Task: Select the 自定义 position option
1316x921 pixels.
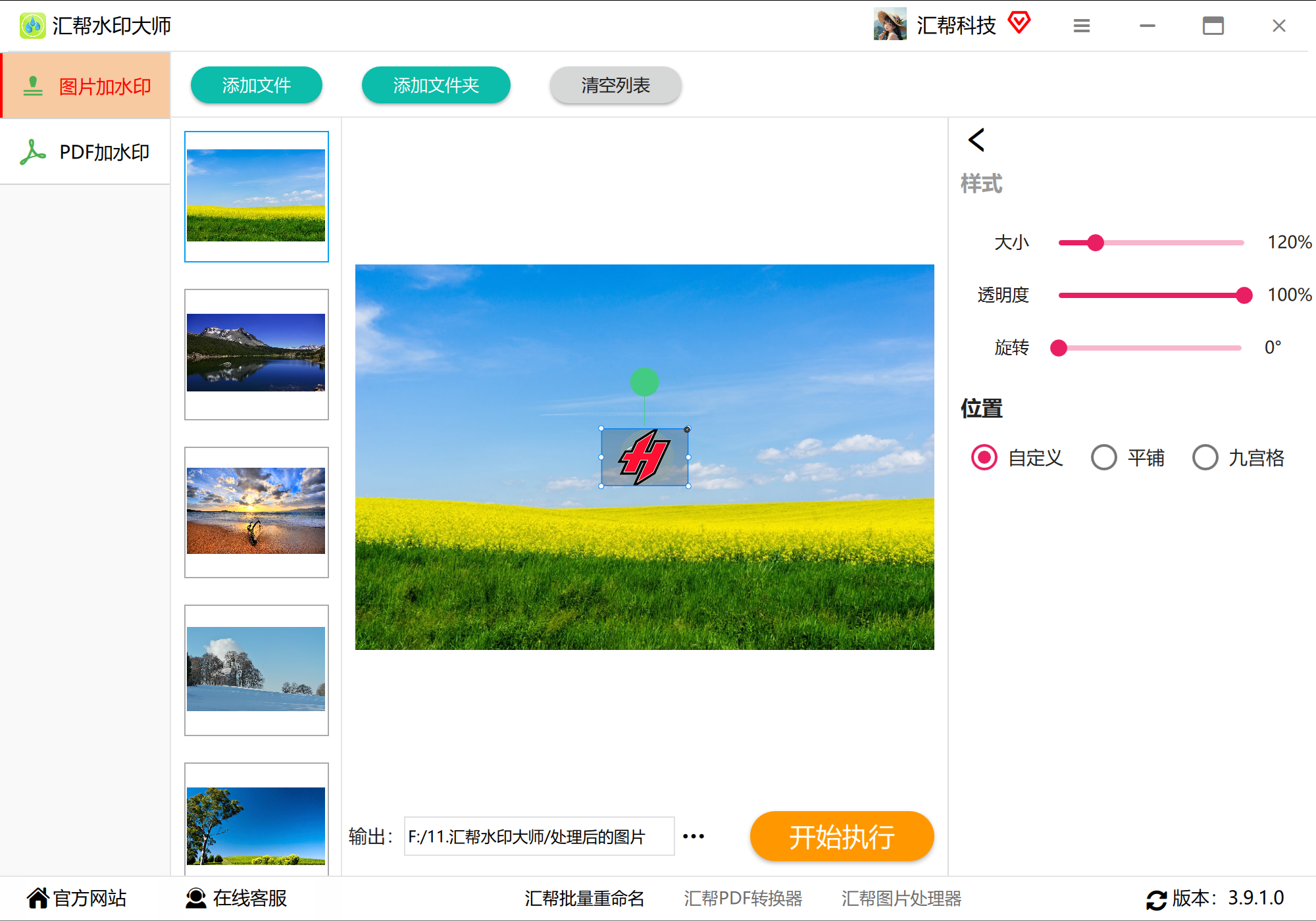Action: (984, 458)
